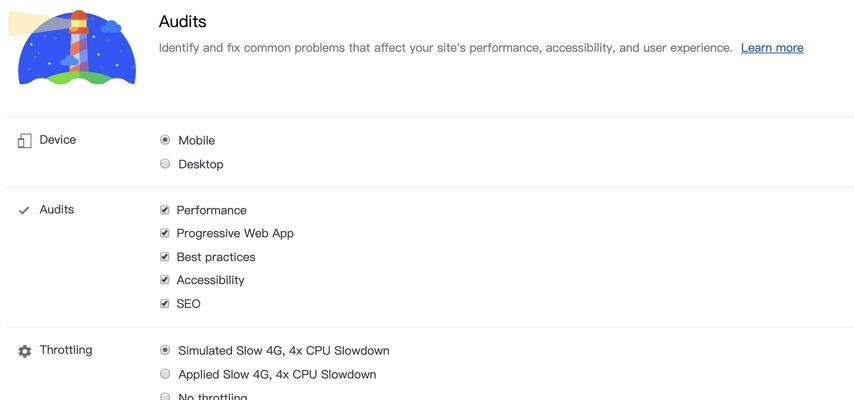Uncheck the SEO audit checkbox
854x400 pixels.
point(164,304)
